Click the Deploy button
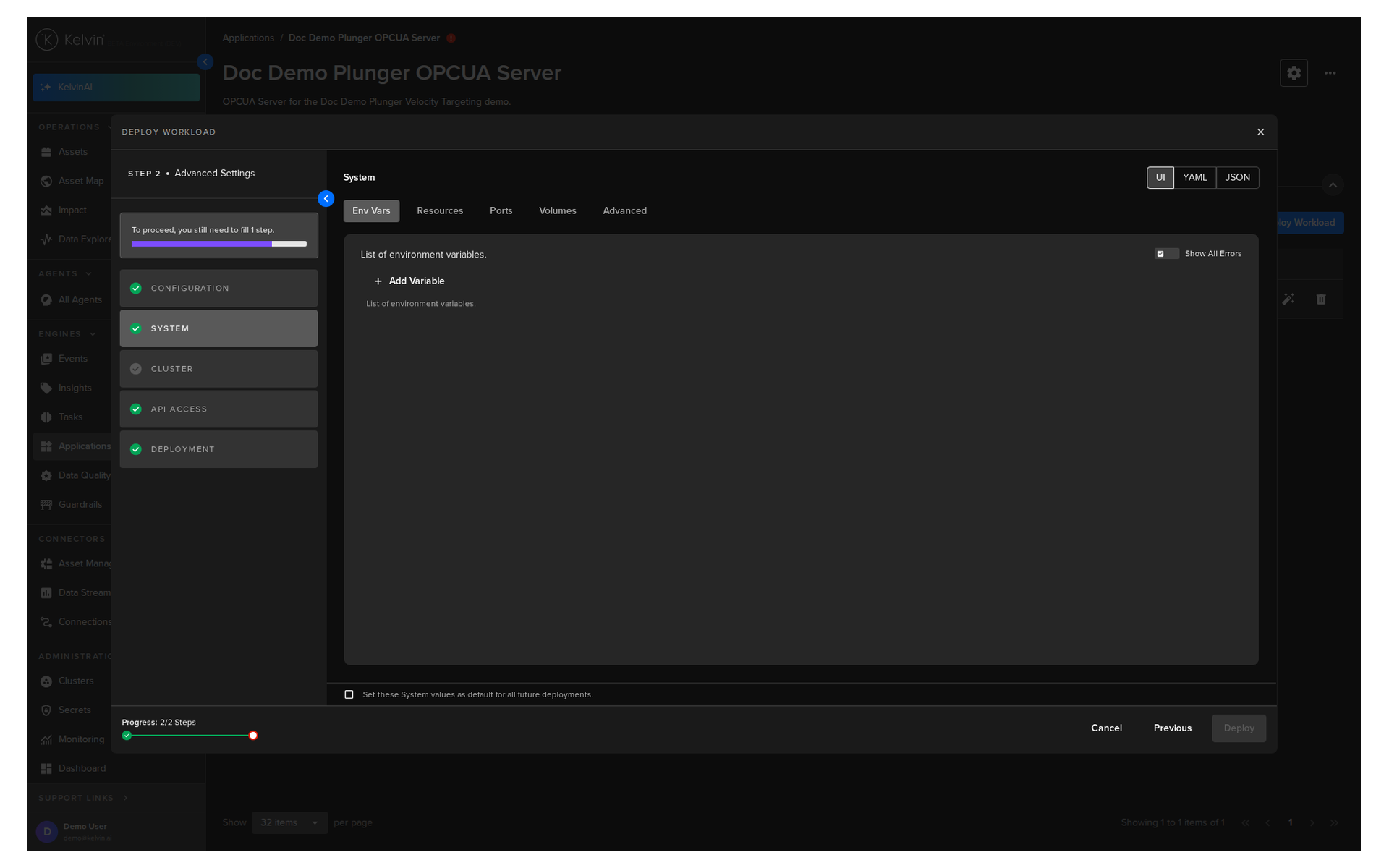Screen dimensions: 1389x868 pos(1239,728)
